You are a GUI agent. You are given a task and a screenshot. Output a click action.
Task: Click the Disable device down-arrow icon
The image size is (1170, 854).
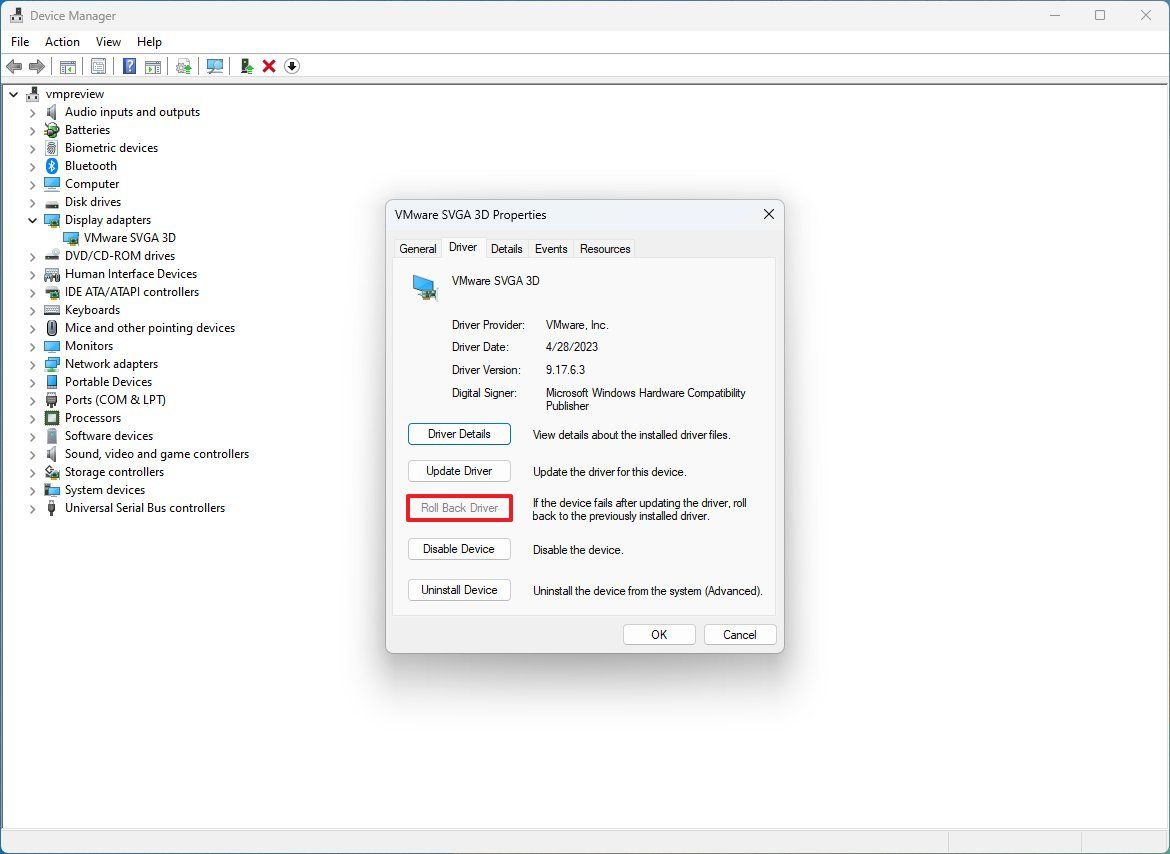pyautogui.click(x=292, y=66)
